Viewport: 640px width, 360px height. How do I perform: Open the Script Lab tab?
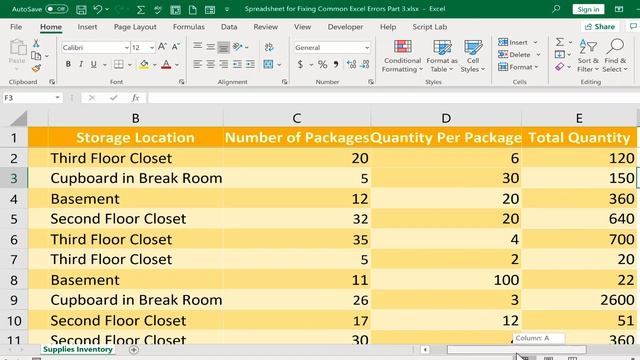click(429, 27)
